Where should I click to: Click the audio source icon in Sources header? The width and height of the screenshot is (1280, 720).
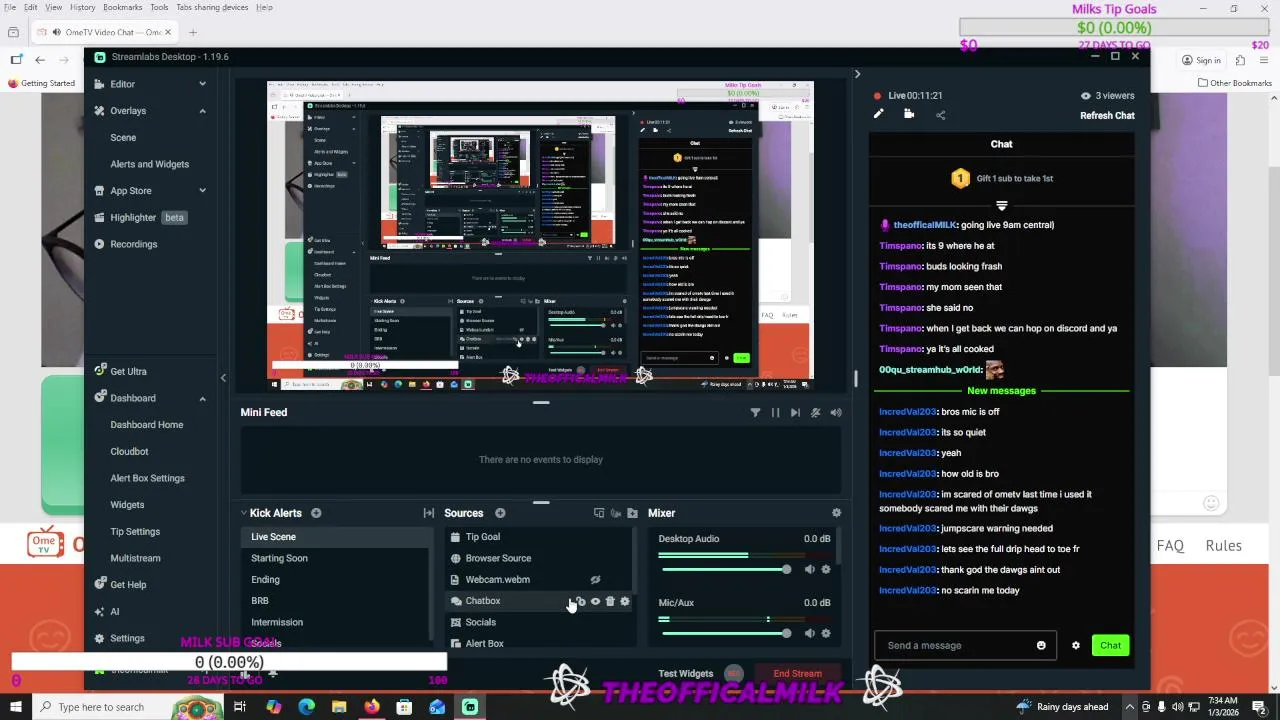pos(616,513)
